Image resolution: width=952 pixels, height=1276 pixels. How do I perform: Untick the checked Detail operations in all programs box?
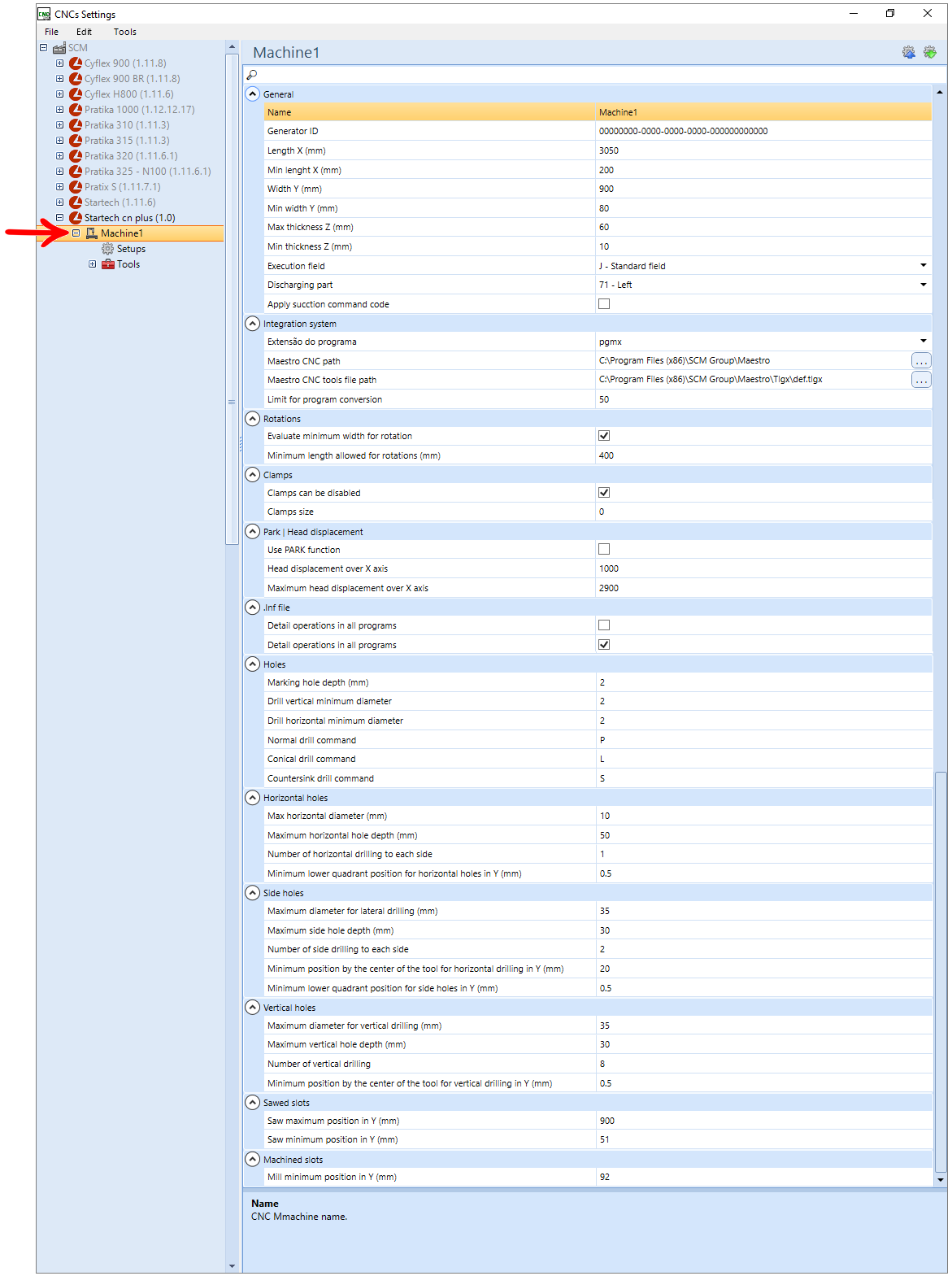tap(604, 645)
